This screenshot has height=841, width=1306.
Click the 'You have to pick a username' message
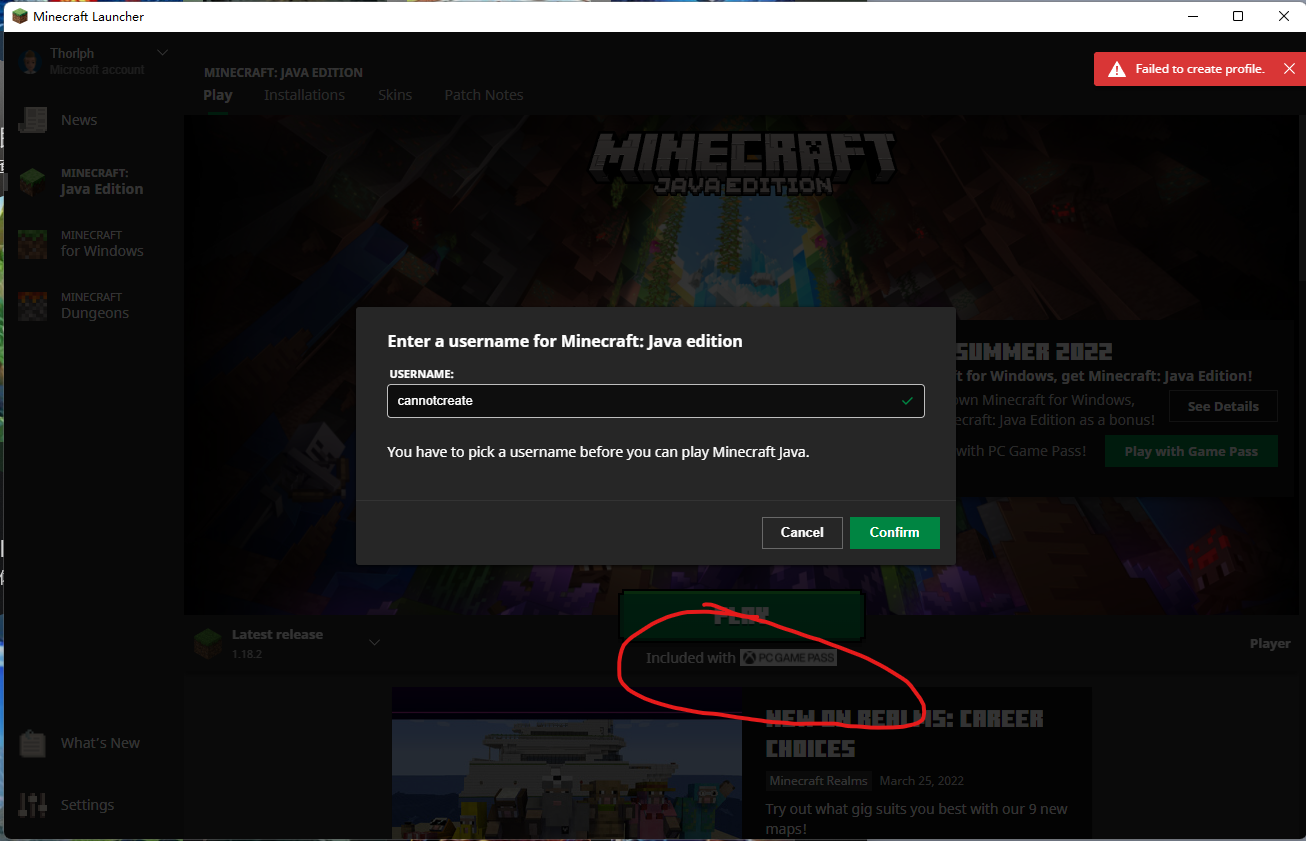click(598, 452)
